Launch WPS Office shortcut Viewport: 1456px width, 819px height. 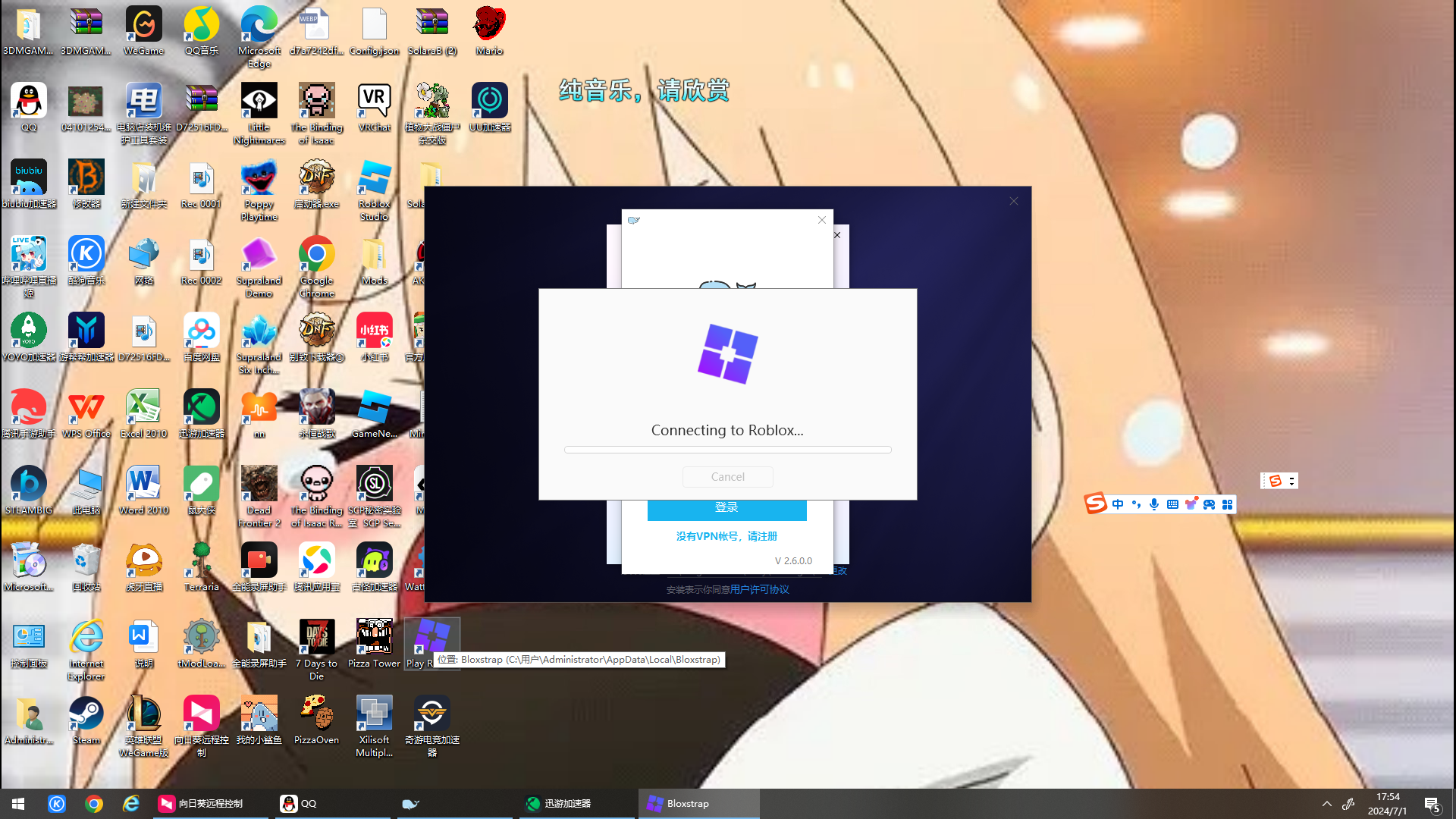click(x=86, y=413)
